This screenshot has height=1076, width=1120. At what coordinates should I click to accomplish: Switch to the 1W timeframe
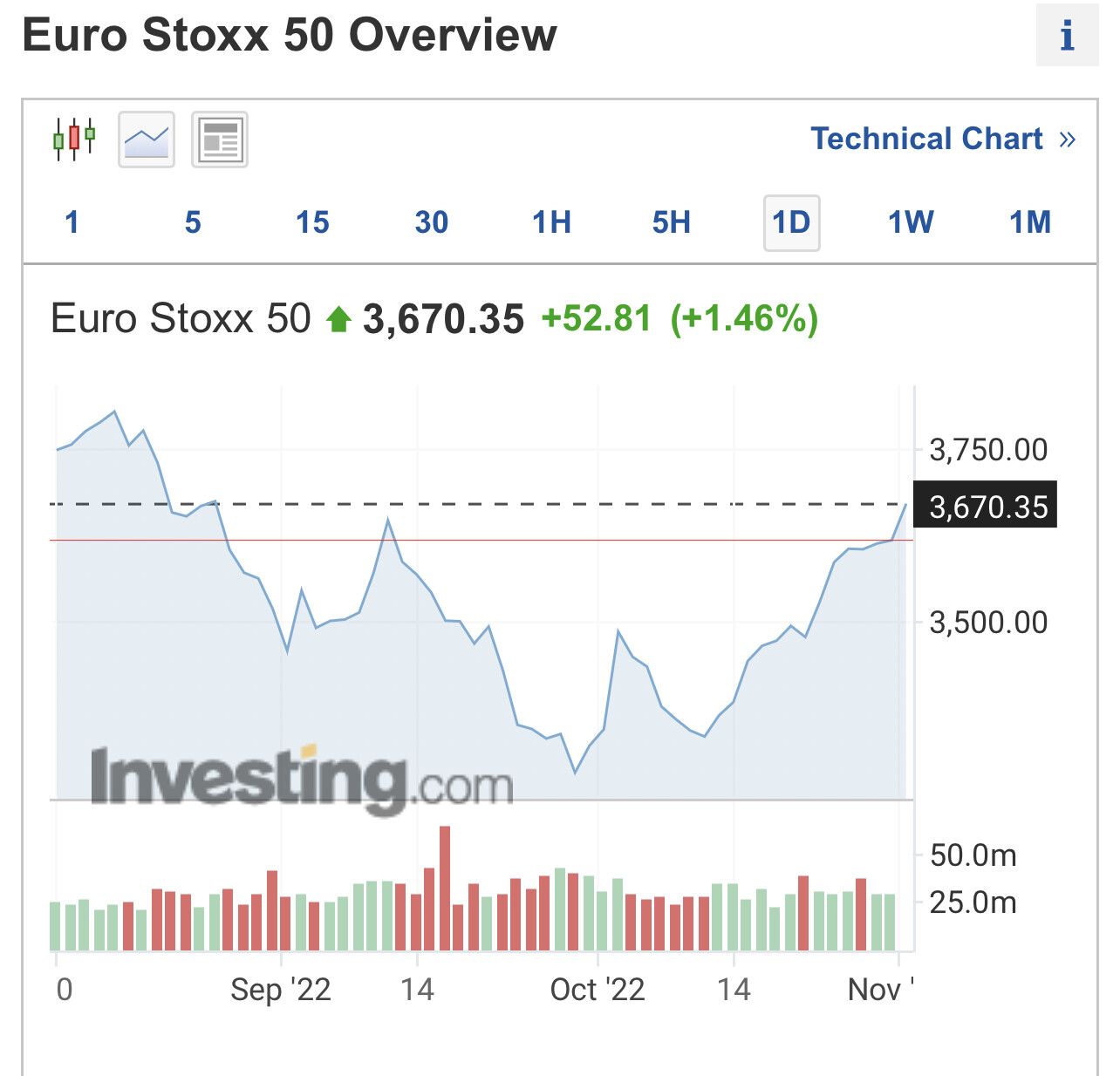(911, 222)
